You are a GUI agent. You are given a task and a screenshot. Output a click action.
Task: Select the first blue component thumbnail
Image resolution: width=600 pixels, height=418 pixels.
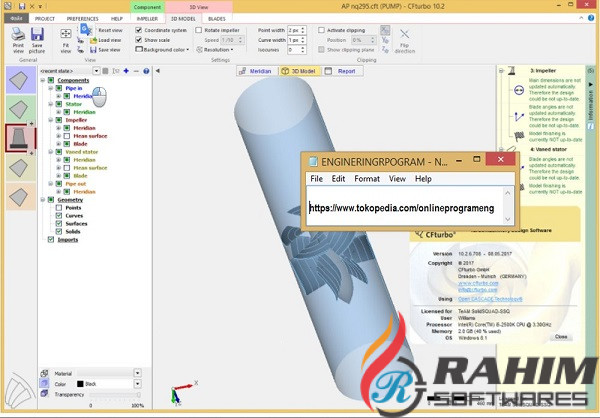click(x=21, y=80)
